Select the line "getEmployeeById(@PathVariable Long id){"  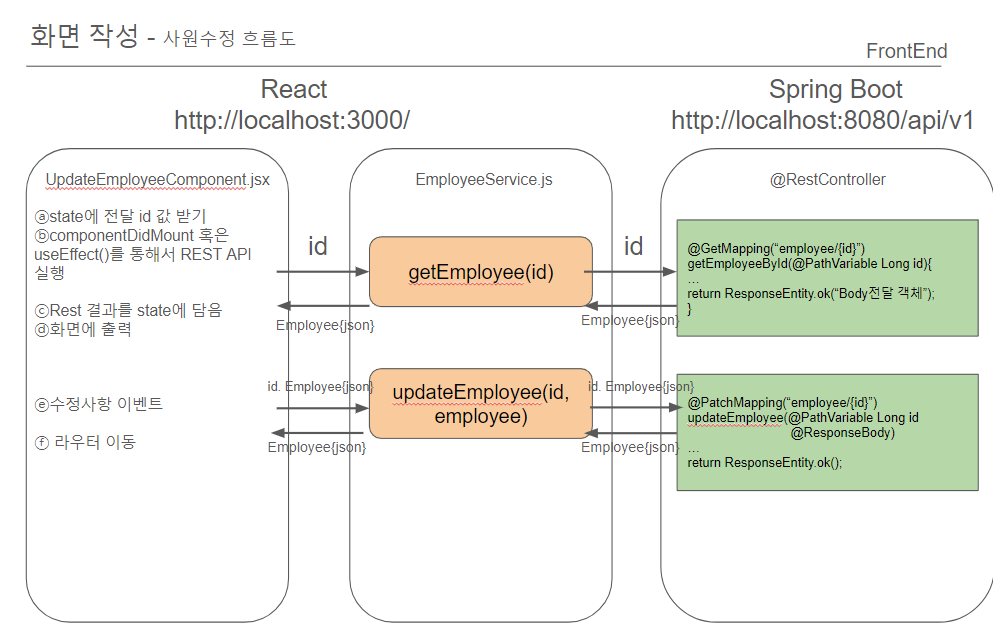[809, 264]
